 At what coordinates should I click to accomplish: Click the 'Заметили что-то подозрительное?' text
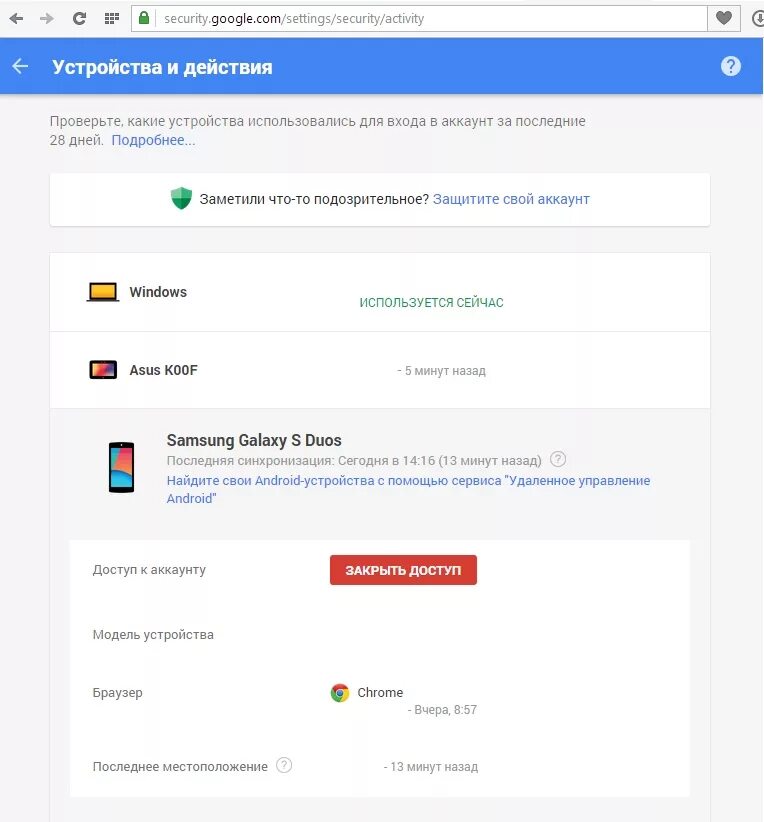click(314, 199)
